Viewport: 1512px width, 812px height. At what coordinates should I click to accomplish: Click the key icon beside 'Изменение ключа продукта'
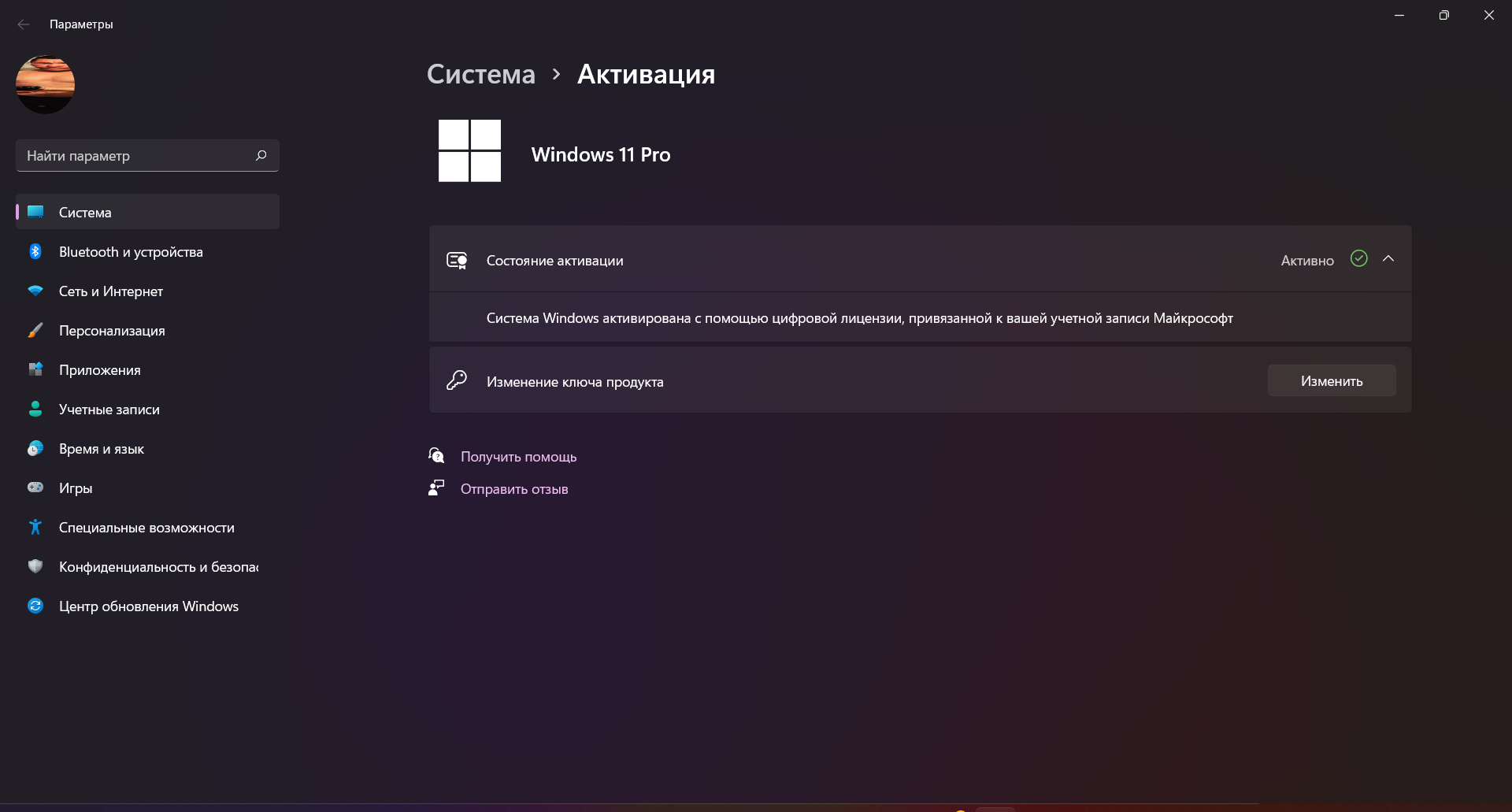[457, 380]
